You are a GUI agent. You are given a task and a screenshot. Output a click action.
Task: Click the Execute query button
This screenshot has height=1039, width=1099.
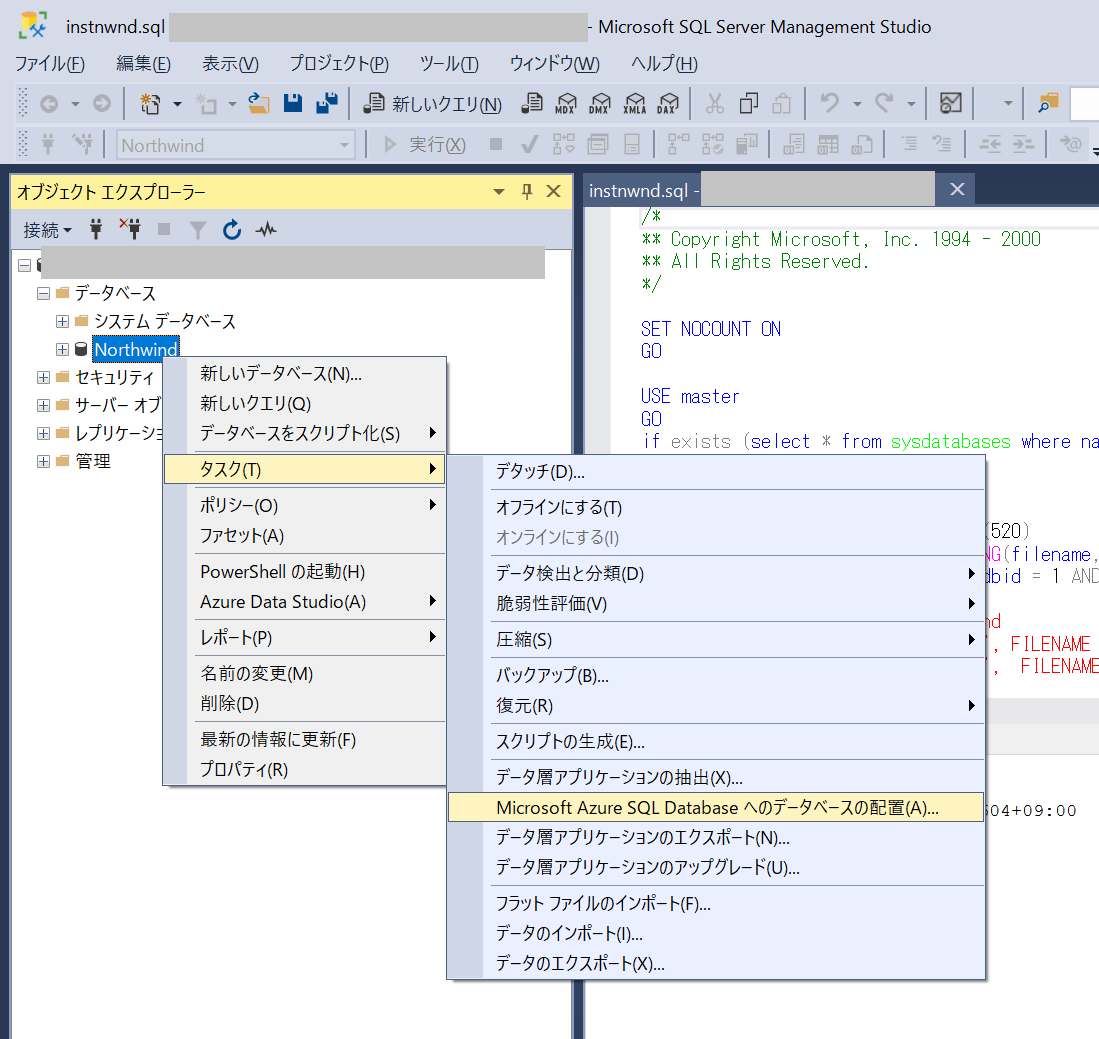tap(425, 145)
